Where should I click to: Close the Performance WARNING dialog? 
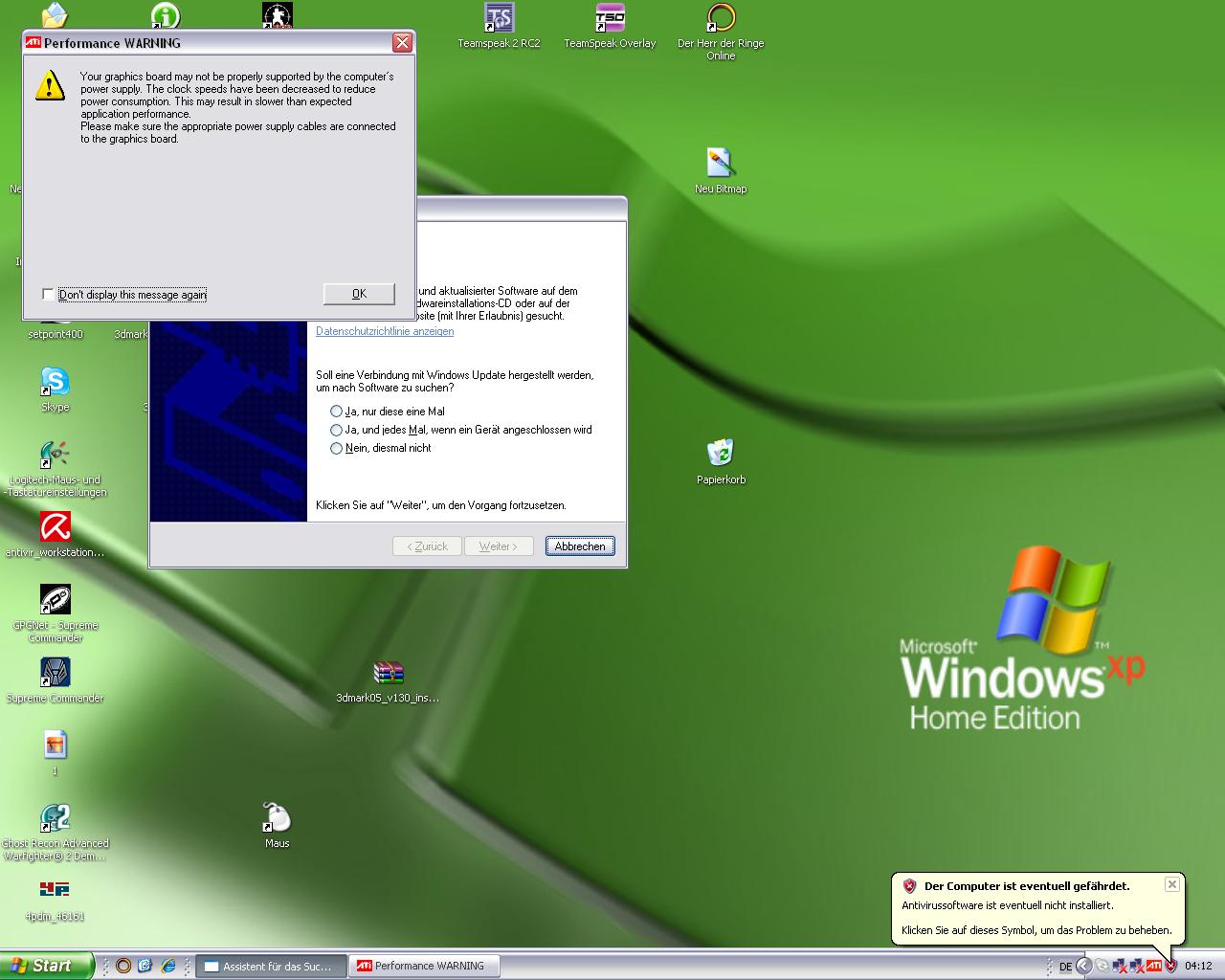coord(403,42)
